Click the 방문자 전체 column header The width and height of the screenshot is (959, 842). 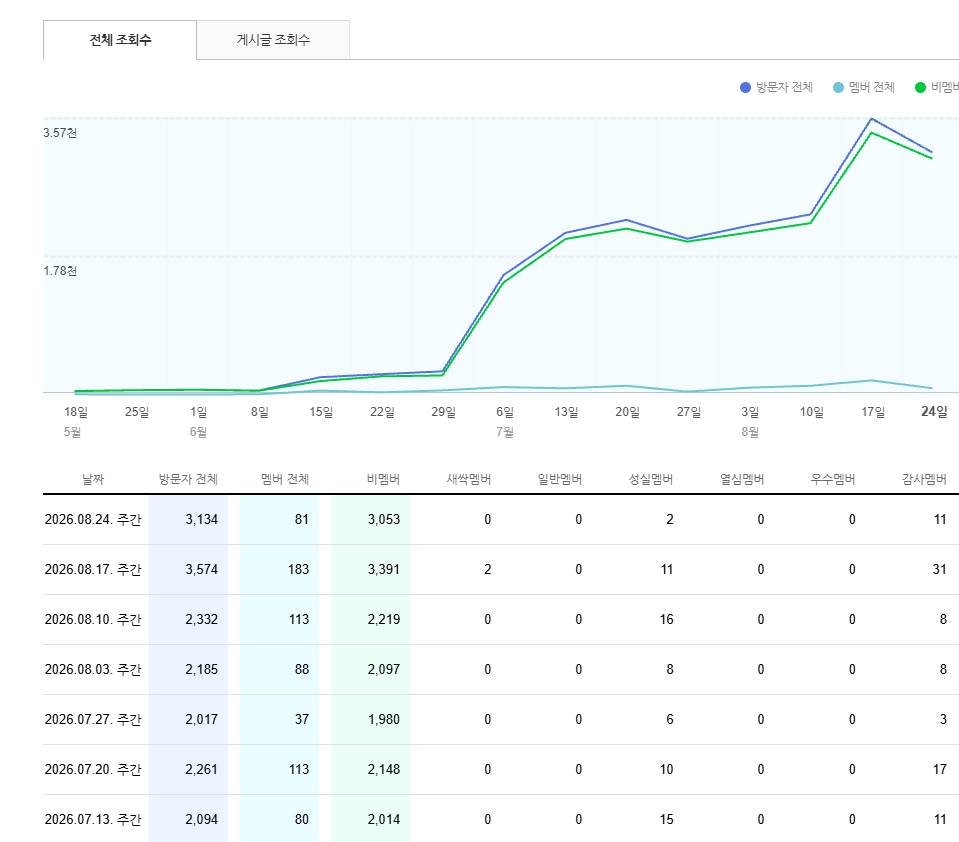pos(188,479)
